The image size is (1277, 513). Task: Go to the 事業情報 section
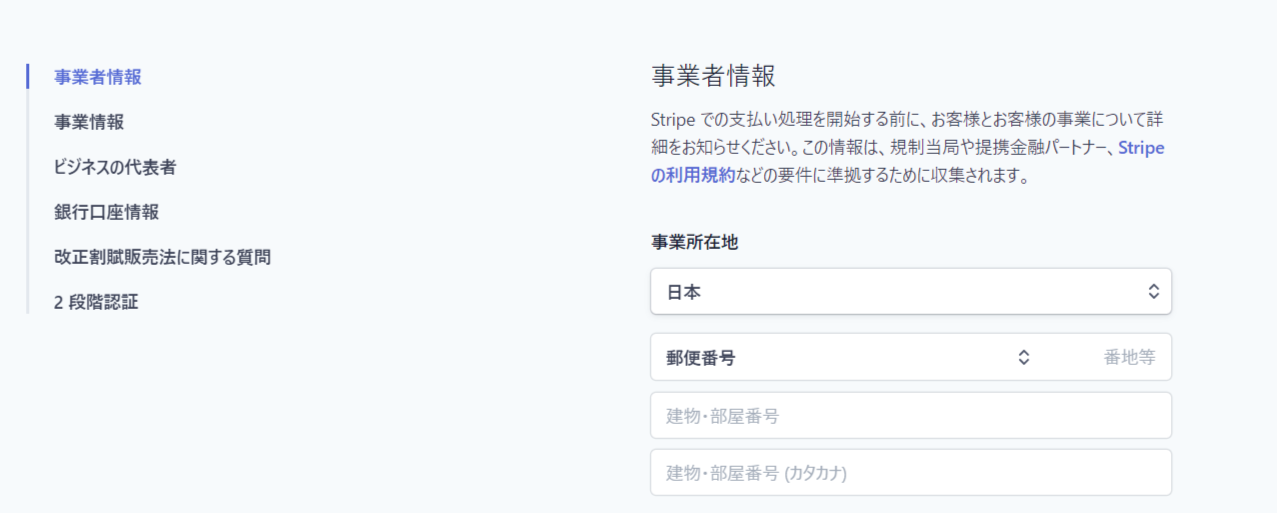click(89, 122)
